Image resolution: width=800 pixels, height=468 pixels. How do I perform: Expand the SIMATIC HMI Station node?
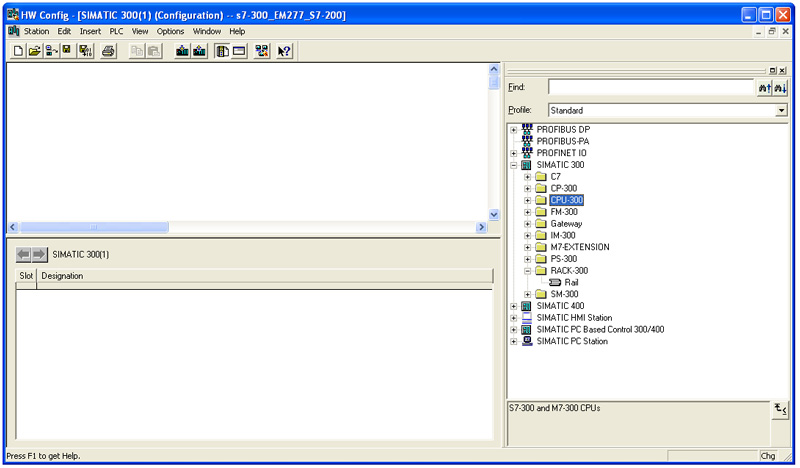click(x=514, y=317)
